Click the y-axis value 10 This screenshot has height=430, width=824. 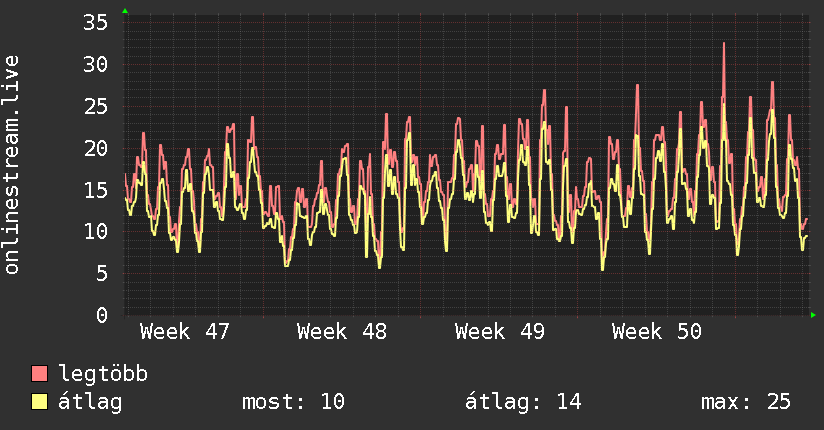coord(96,231)
